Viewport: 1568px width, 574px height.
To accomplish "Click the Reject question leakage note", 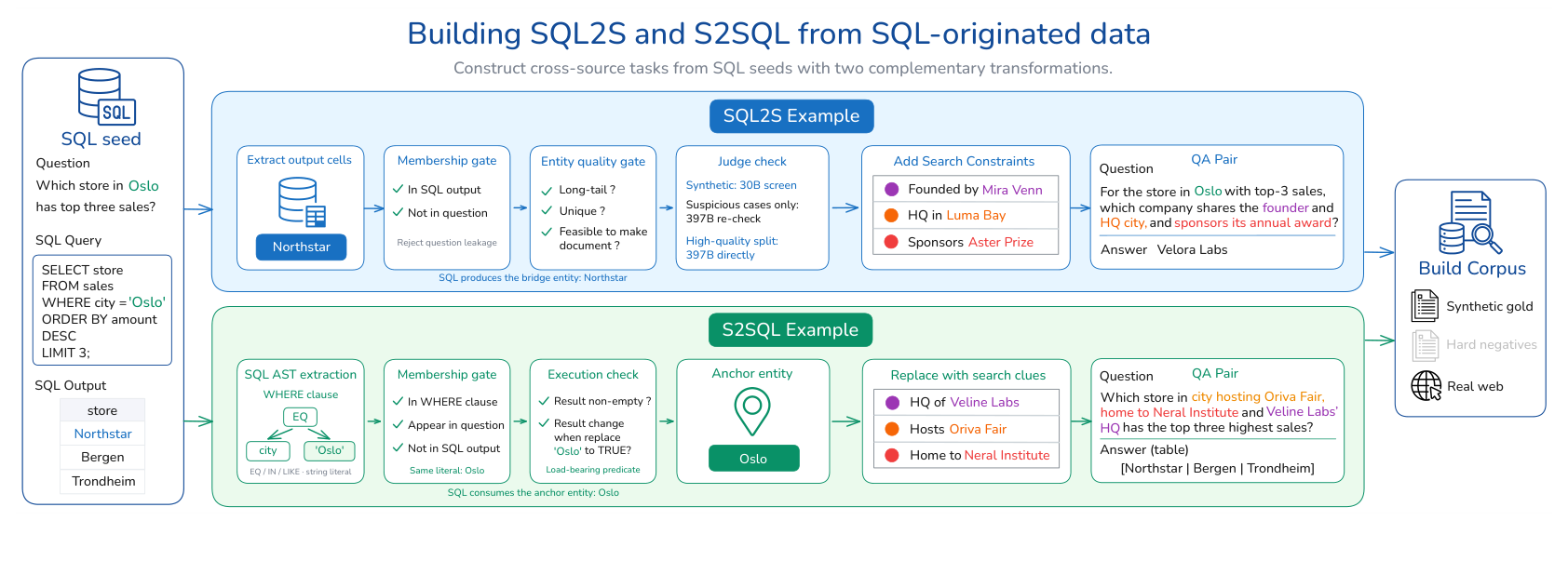I will click(x=447, y=243).
